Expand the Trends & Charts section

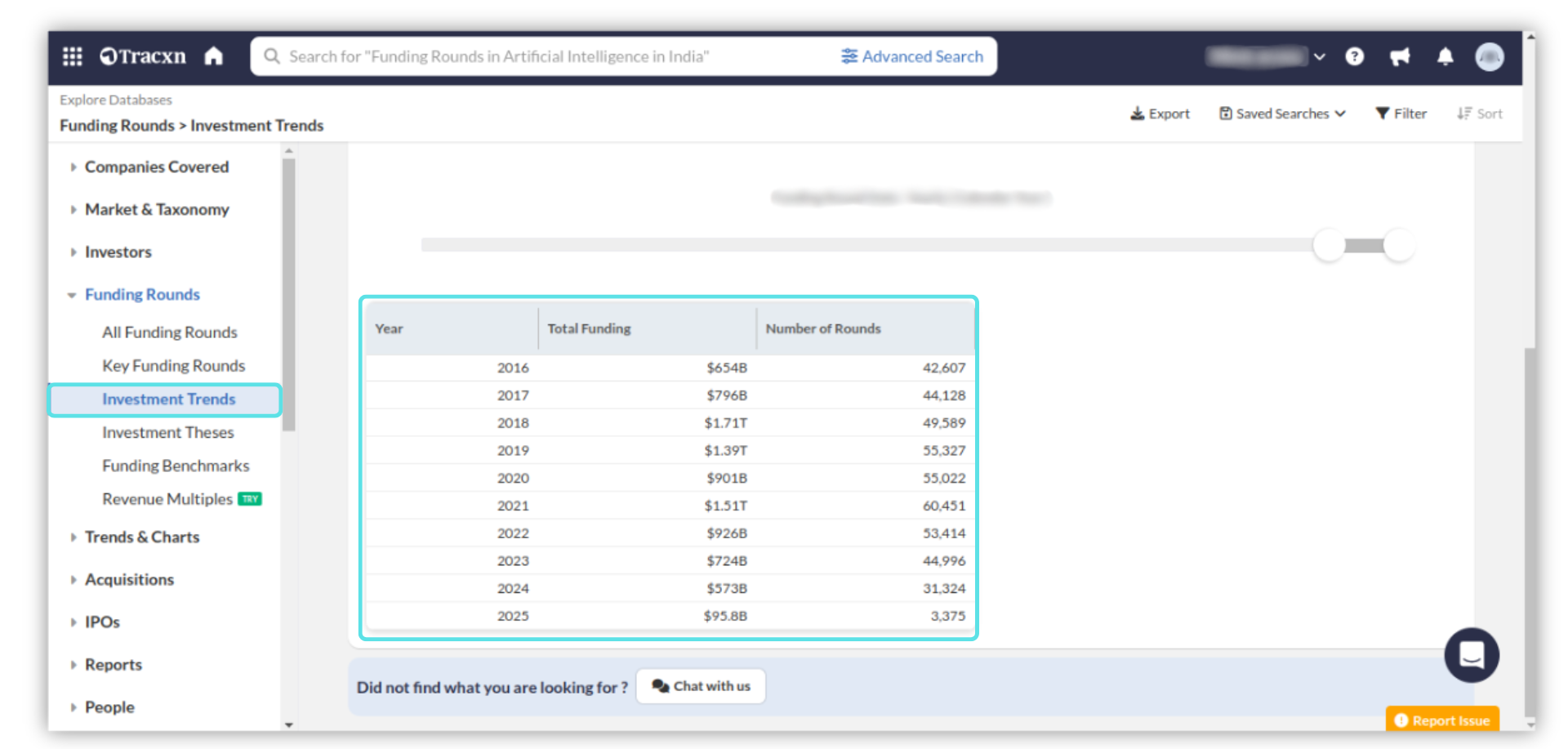click(x=142, y=537)
